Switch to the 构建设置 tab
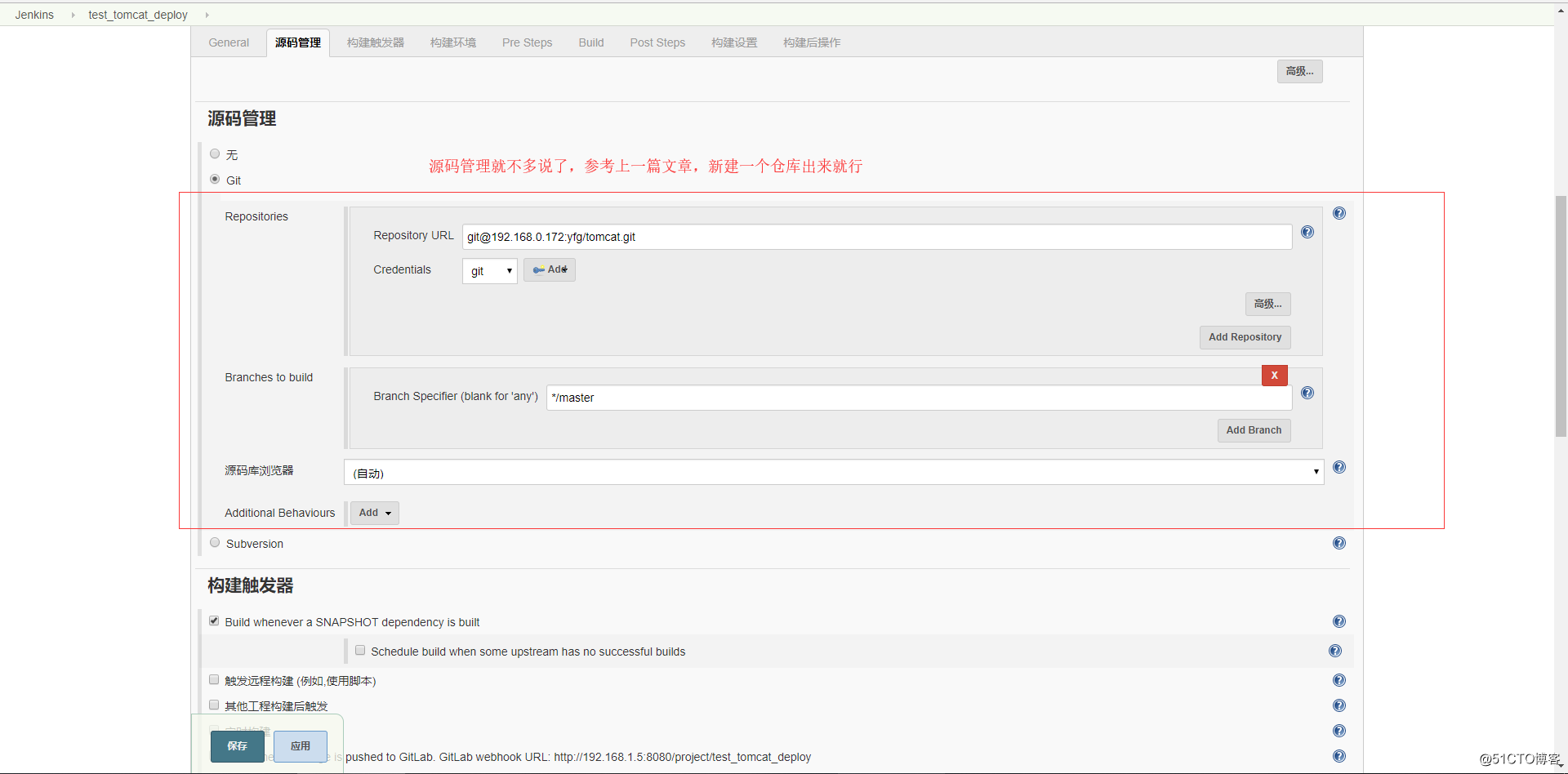The width and height of the screenshot is (1568, 774). pyautogui.click(x=734, y=42)
